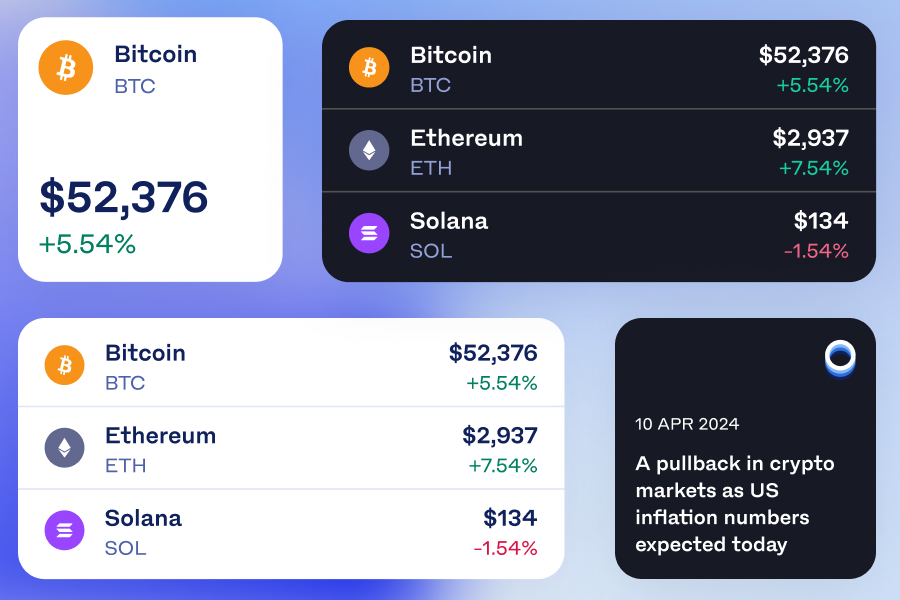Click the Ethereum icon in the white list widget
Screen dimensions: 900x600
pos(65,448)
